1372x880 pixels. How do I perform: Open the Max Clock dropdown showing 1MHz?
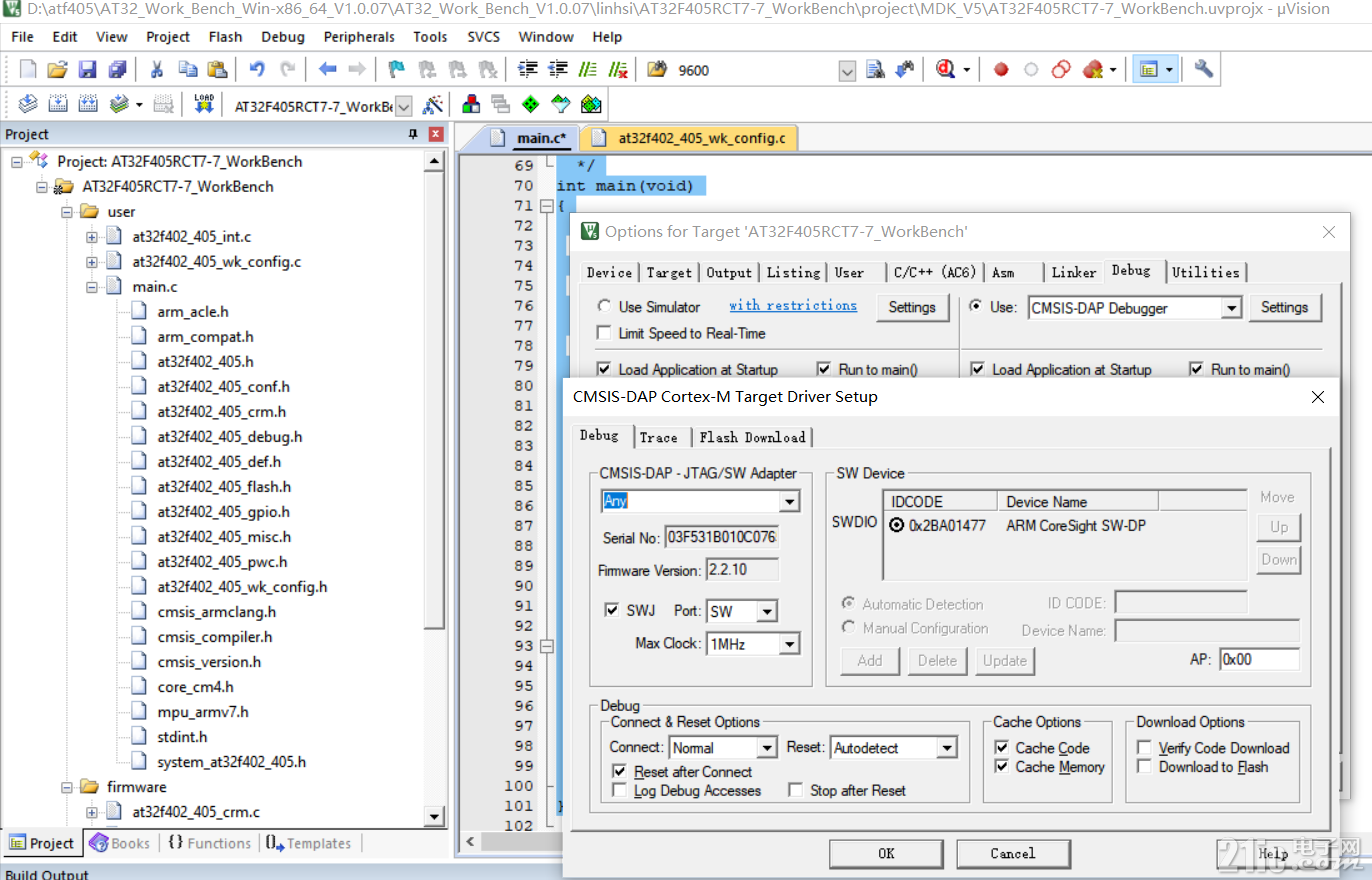pyautogui.click(x=789, y=644)
